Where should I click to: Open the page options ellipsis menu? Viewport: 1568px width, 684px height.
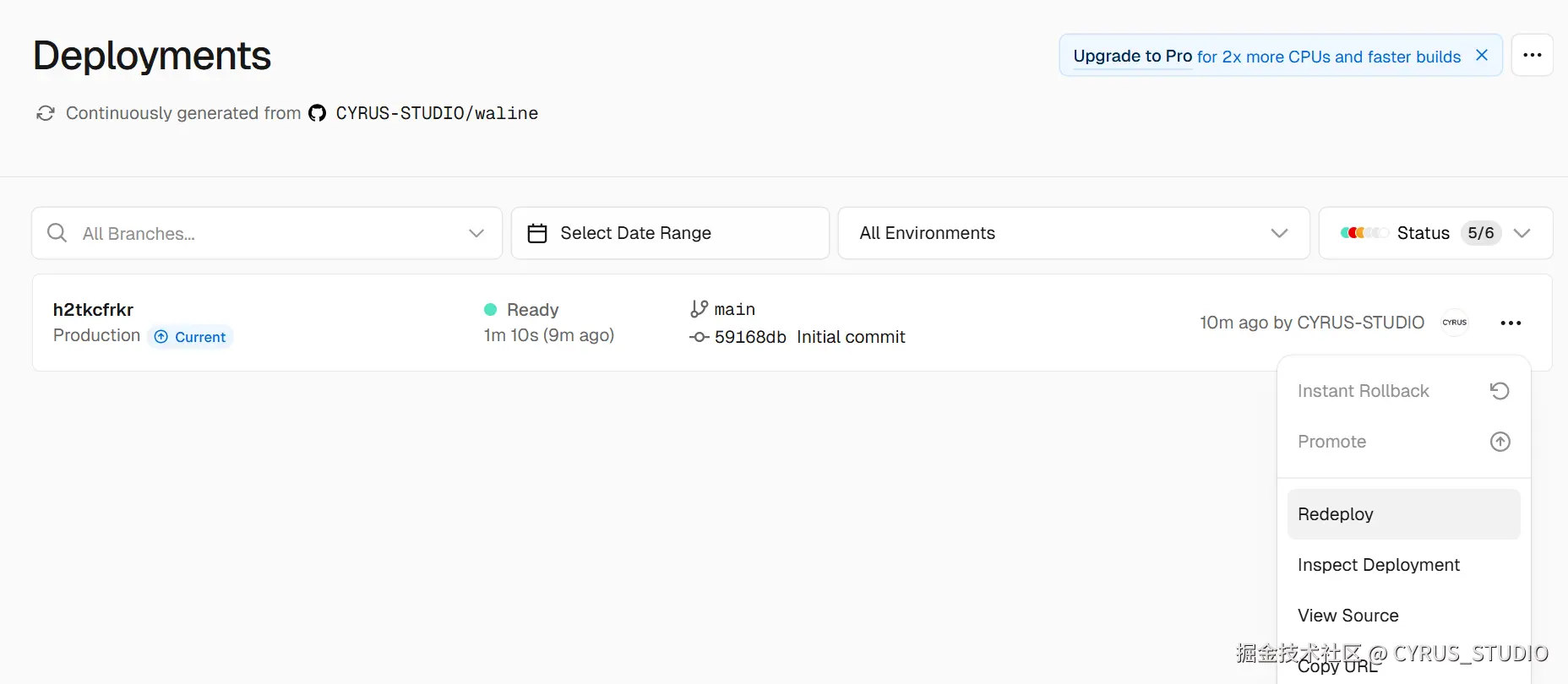(x=1533, y=55)
